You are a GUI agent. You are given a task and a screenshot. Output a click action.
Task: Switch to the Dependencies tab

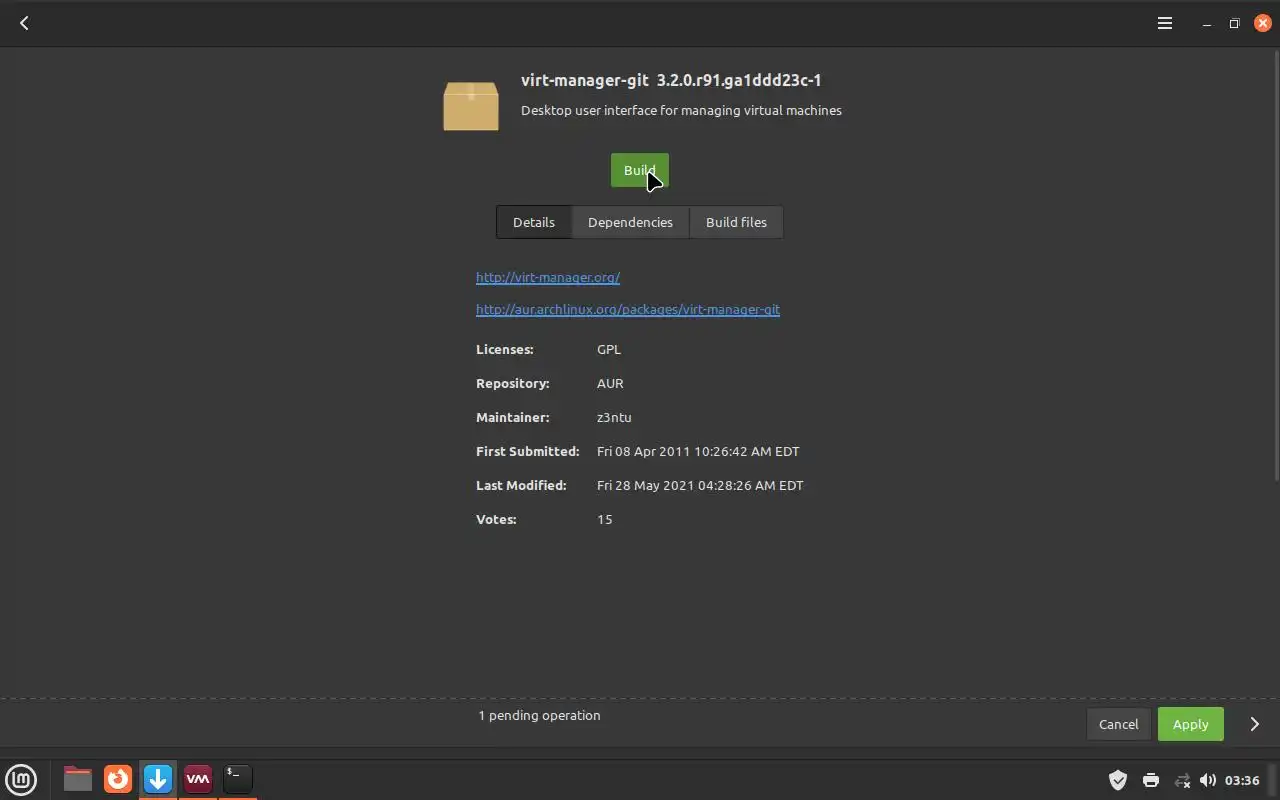pyautogui.click(x=630, y=222)
